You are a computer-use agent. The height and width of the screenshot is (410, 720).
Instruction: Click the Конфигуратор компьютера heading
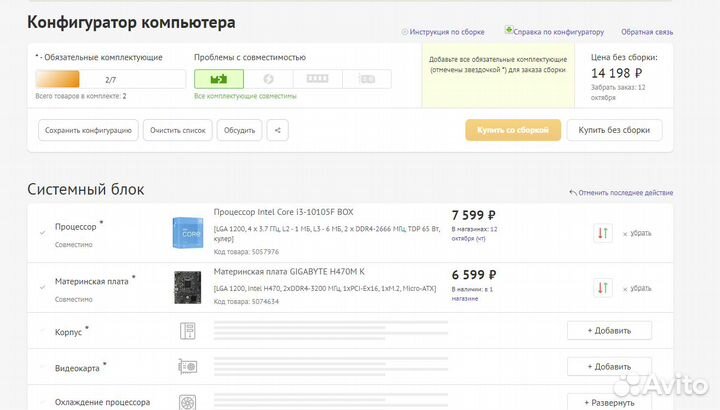(x=131, y=22)
